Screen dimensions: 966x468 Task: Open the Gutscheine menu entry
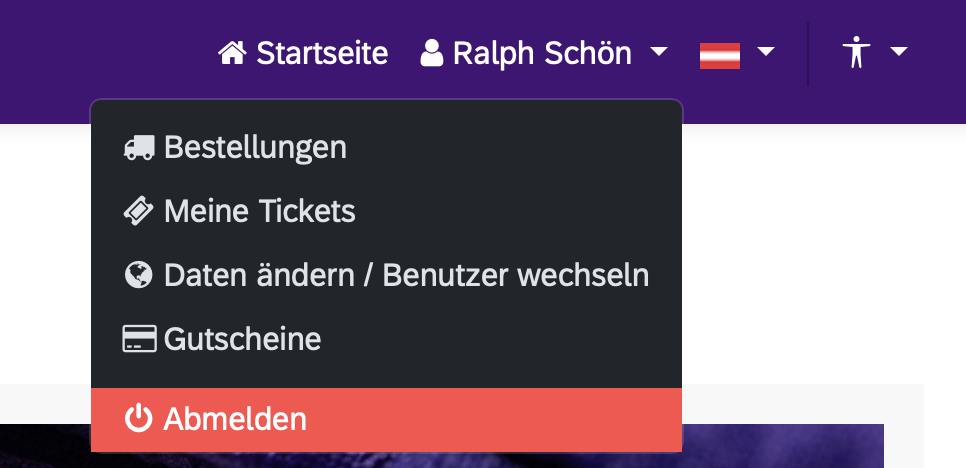pyautogui.click(x=243, y=340)
